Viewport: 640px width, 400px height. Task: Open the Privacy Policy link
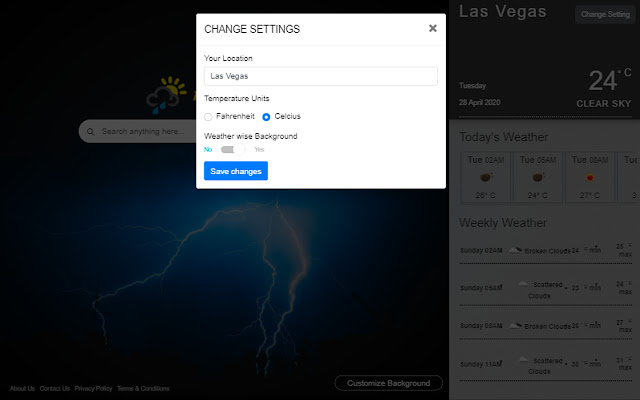click(x=93, y=388)
